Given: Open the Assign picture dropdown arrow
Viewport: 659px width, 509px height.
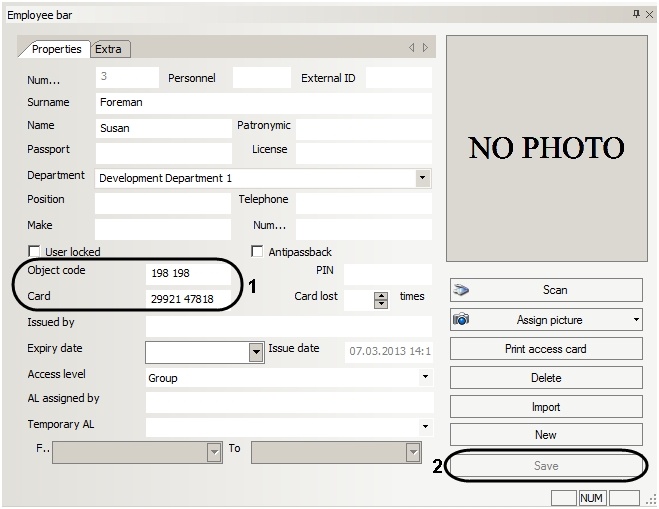Looking at the screenshot, I should coord(636,319).
